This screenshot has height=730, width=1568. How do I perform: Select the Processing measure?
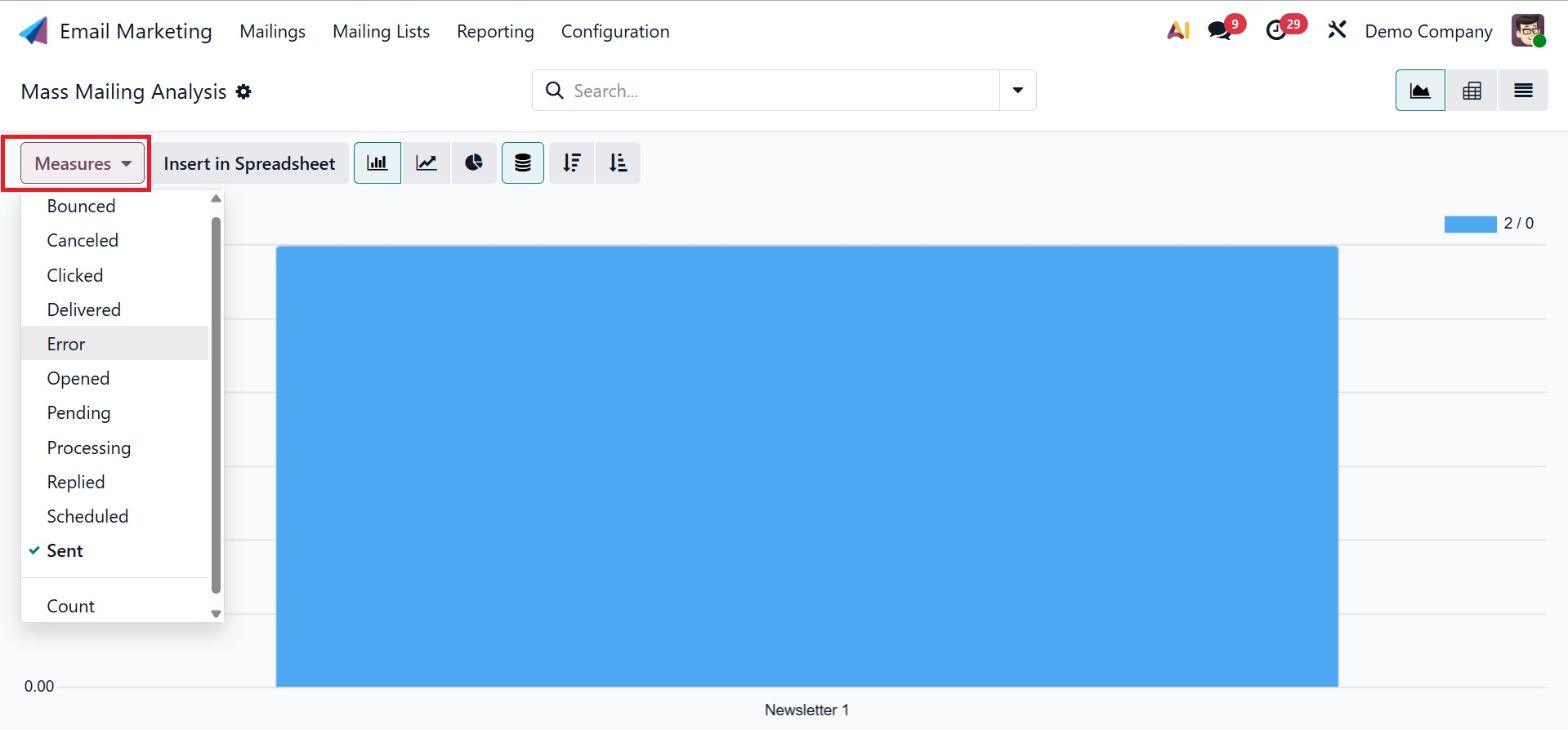pyautogui.click(x=115, y=447)
